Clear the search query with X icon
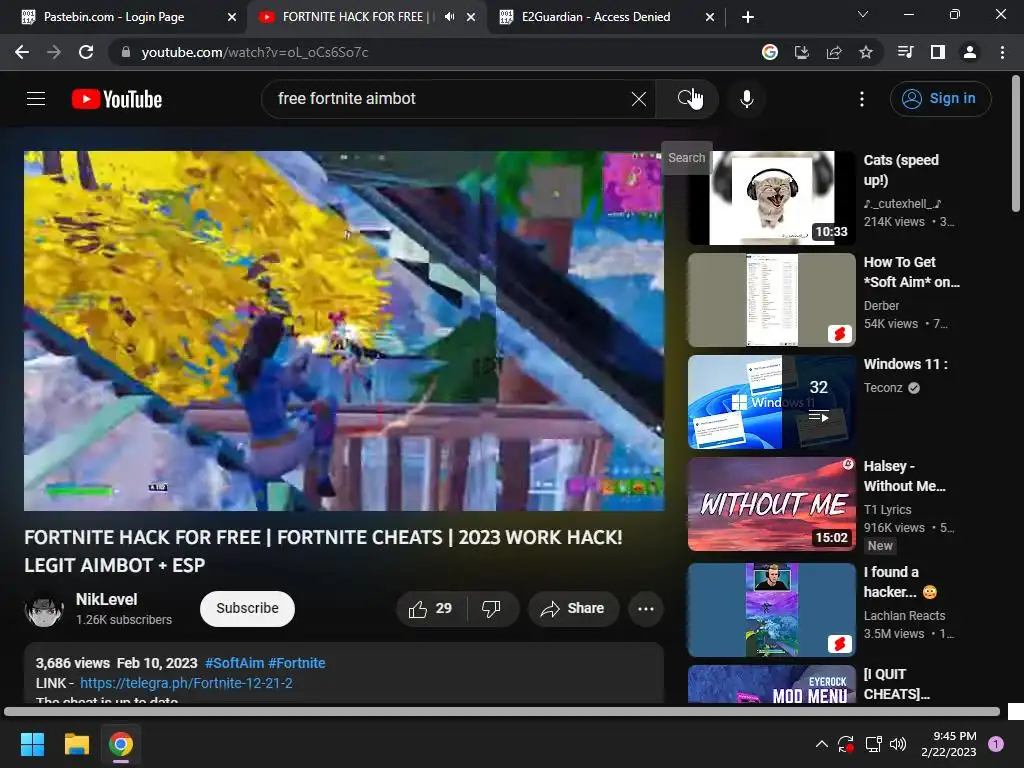 (x=639, y=99)
